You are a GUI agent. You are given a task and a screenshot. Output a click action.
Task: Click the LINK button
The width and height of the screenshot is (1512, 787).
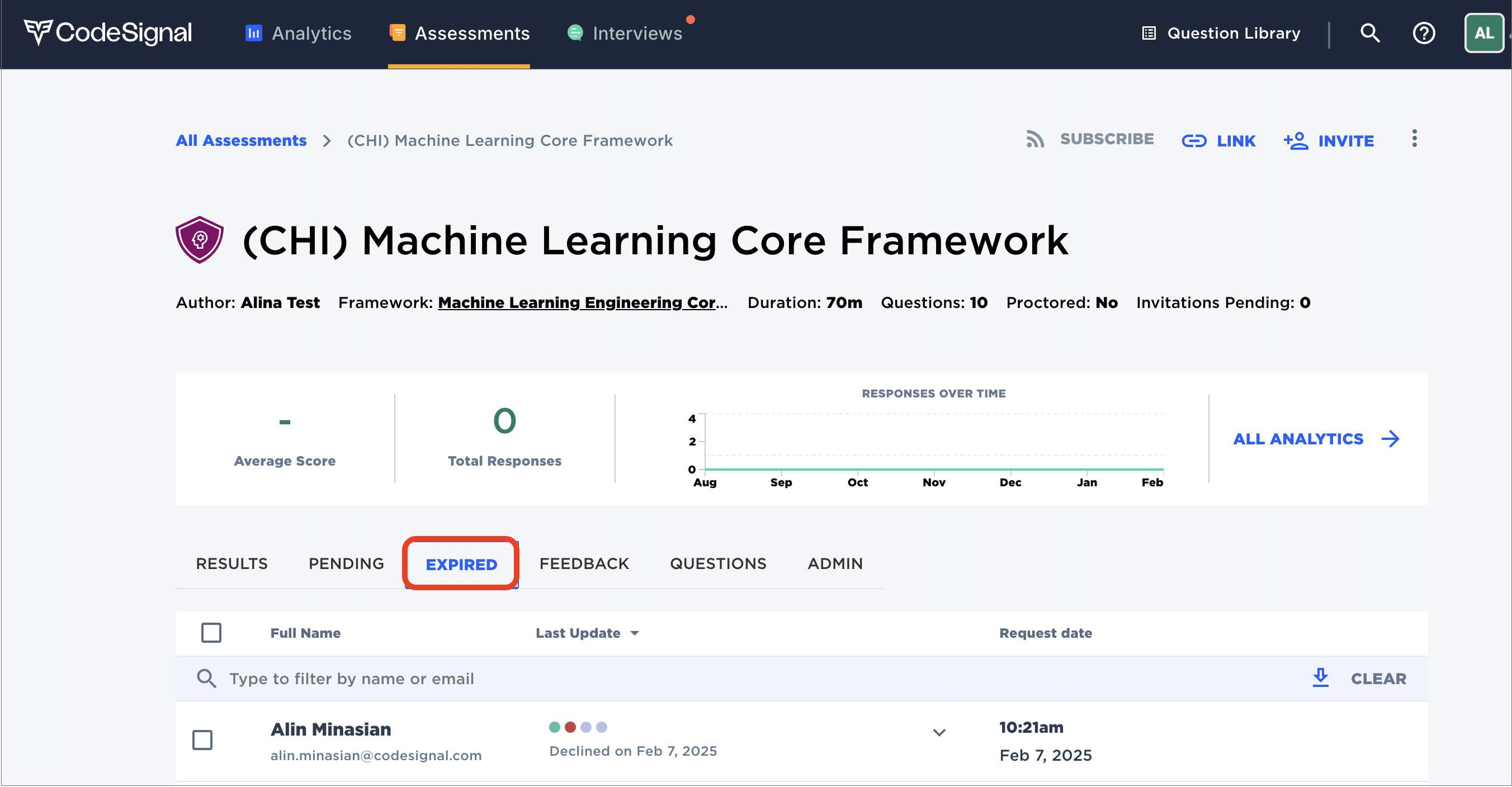click(1218, 141)
